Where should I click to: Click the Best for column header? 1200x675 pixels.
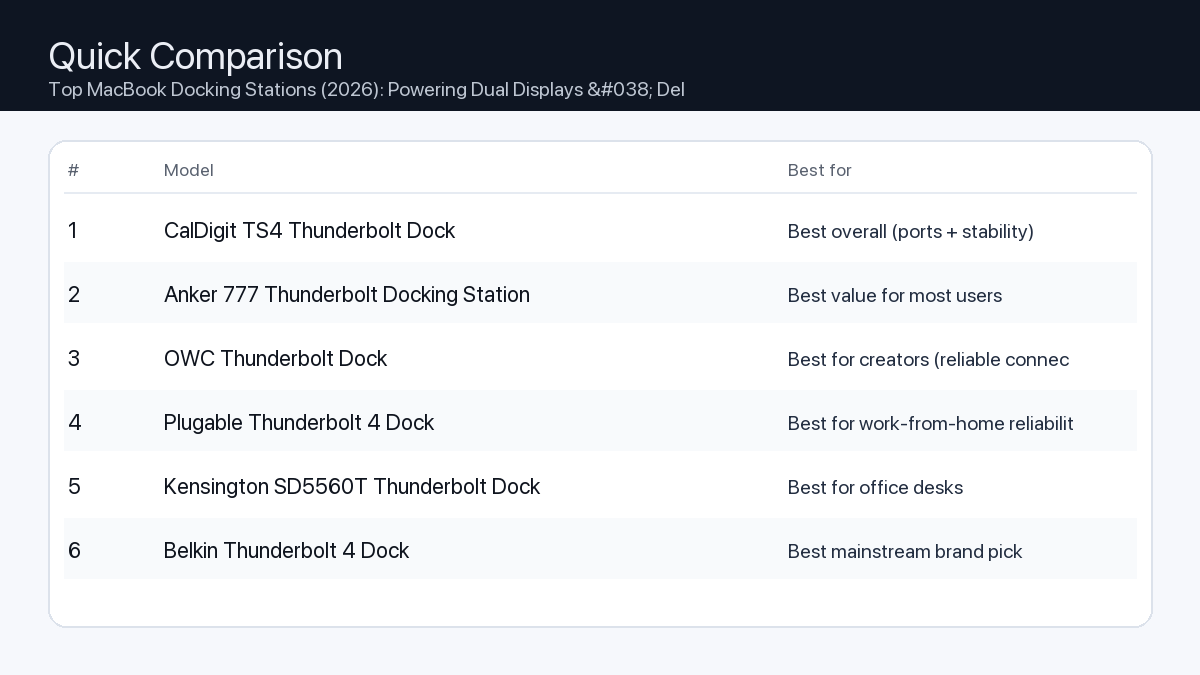point(820,170)
